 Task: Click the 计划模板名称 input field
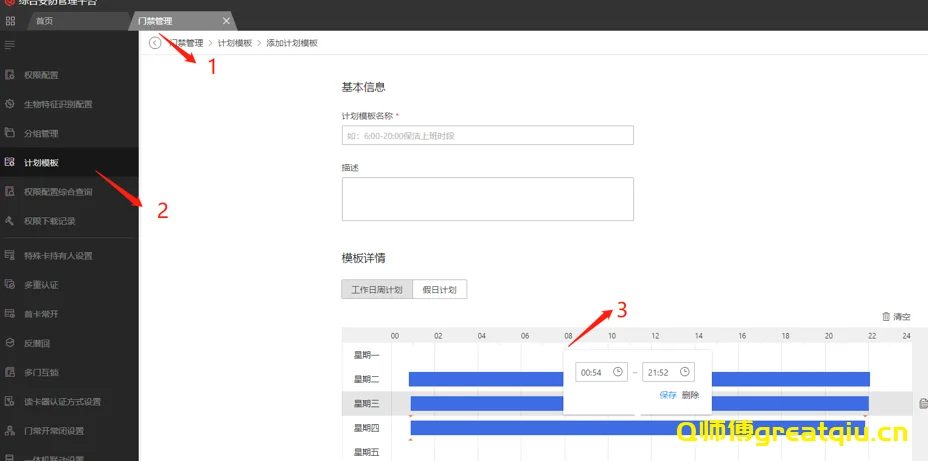point(487,135)
